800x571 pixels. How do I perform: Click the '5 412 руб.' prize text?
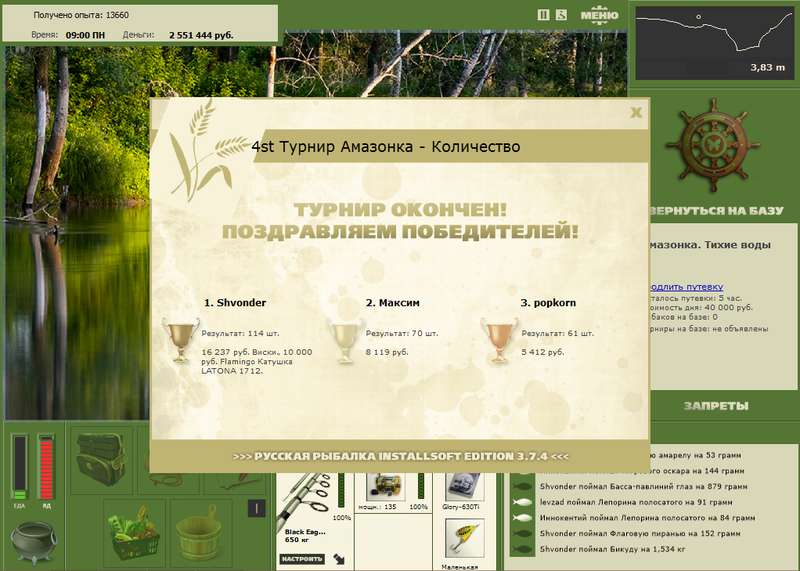pyautogui.click(x=542, y=352)
